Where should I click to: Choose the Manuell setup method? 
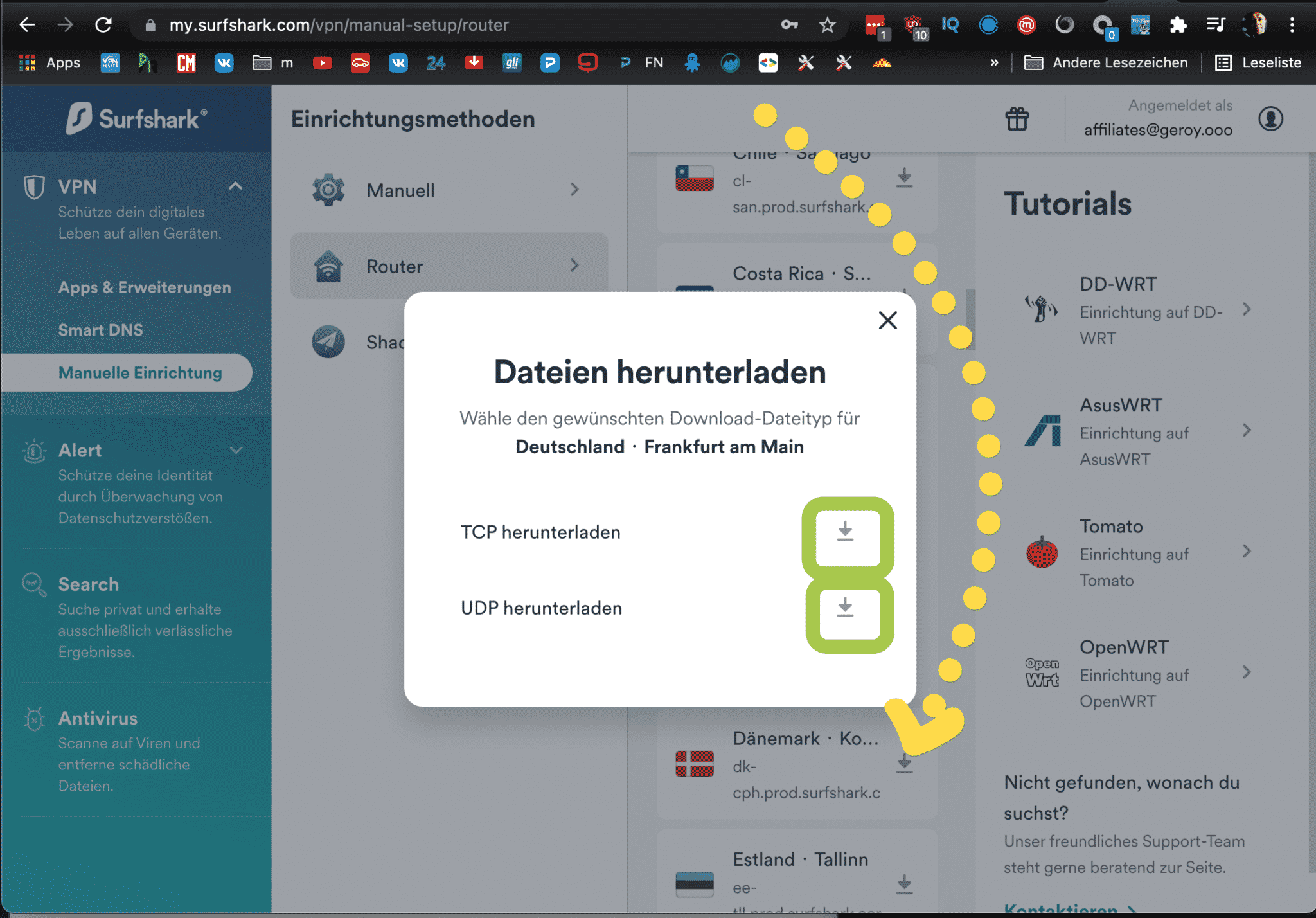[x=449, y=190]
